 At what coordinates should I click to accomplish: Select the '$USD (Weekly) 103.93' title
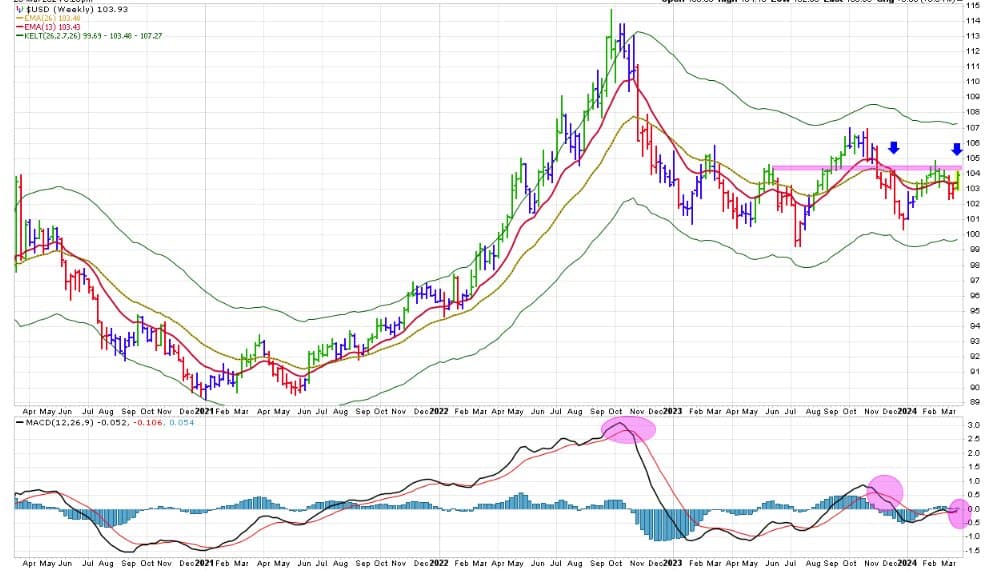(x=75, y=10)
